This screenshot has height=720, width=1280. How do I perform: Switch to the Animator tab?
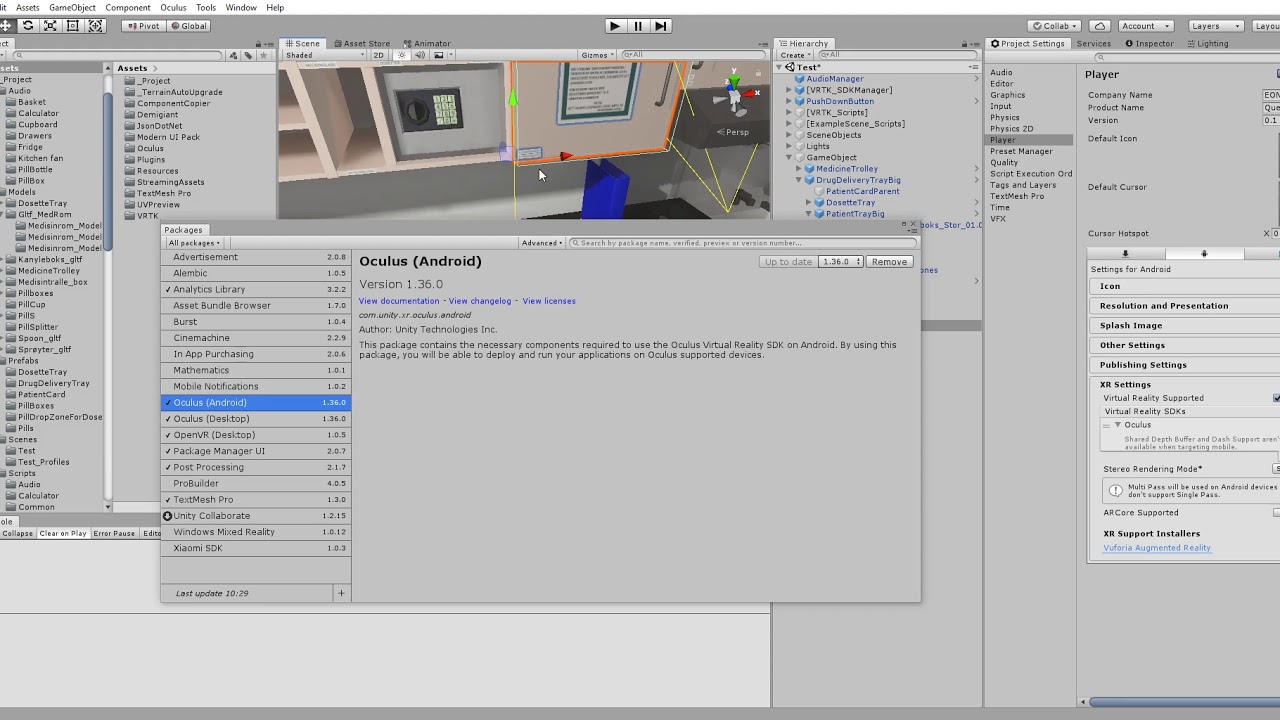pyautogui.click(x=427, y=43)
